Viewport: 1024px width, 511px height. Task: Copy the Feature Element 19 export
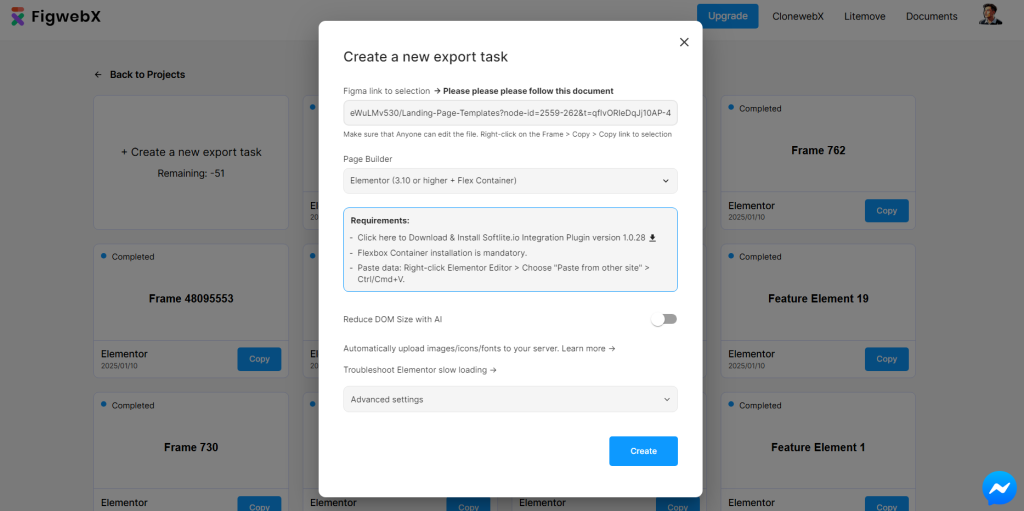point(886,359)
